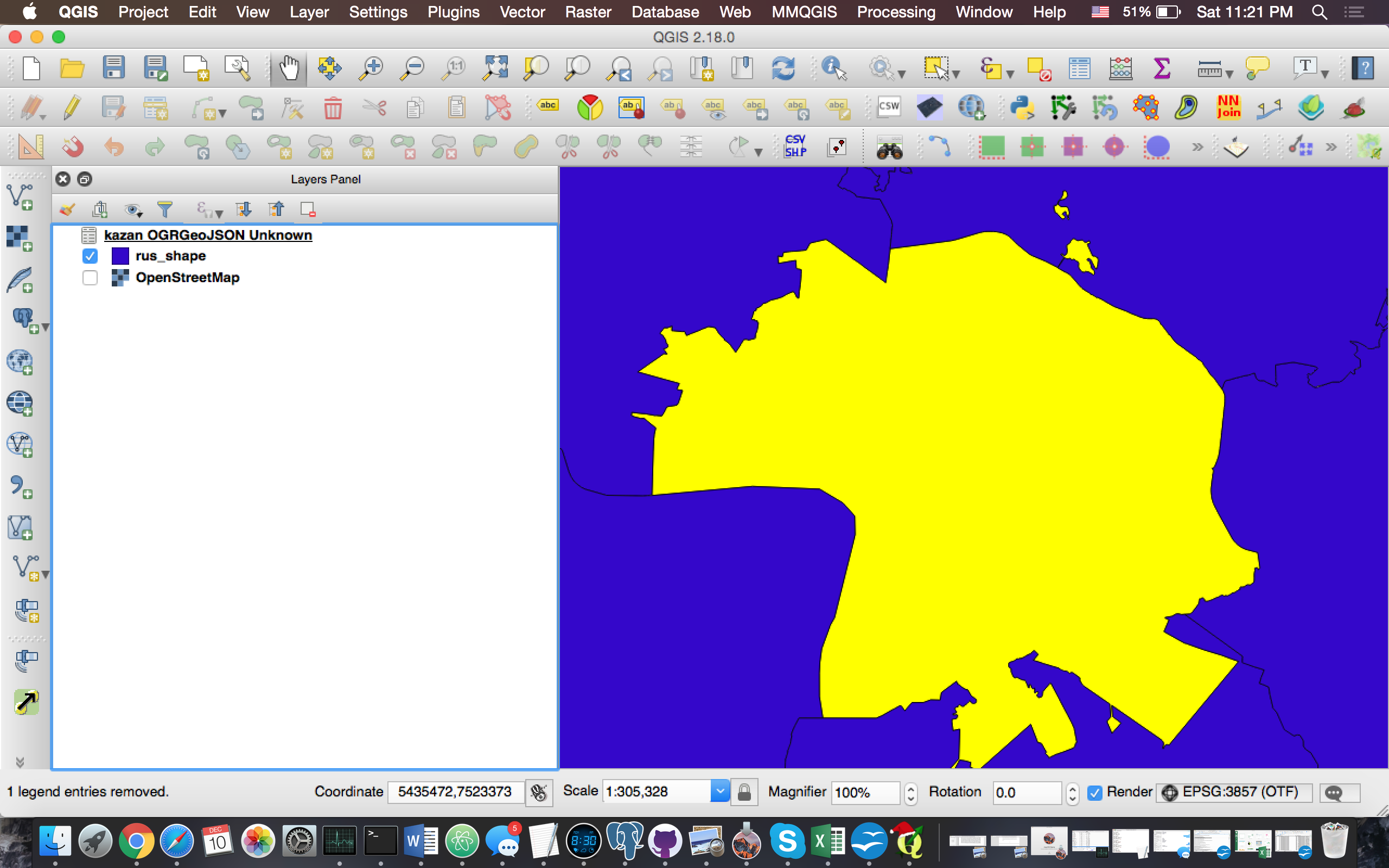Open scale dropdown list
Screen dimensions: 1389x868
tap(720, 792)
